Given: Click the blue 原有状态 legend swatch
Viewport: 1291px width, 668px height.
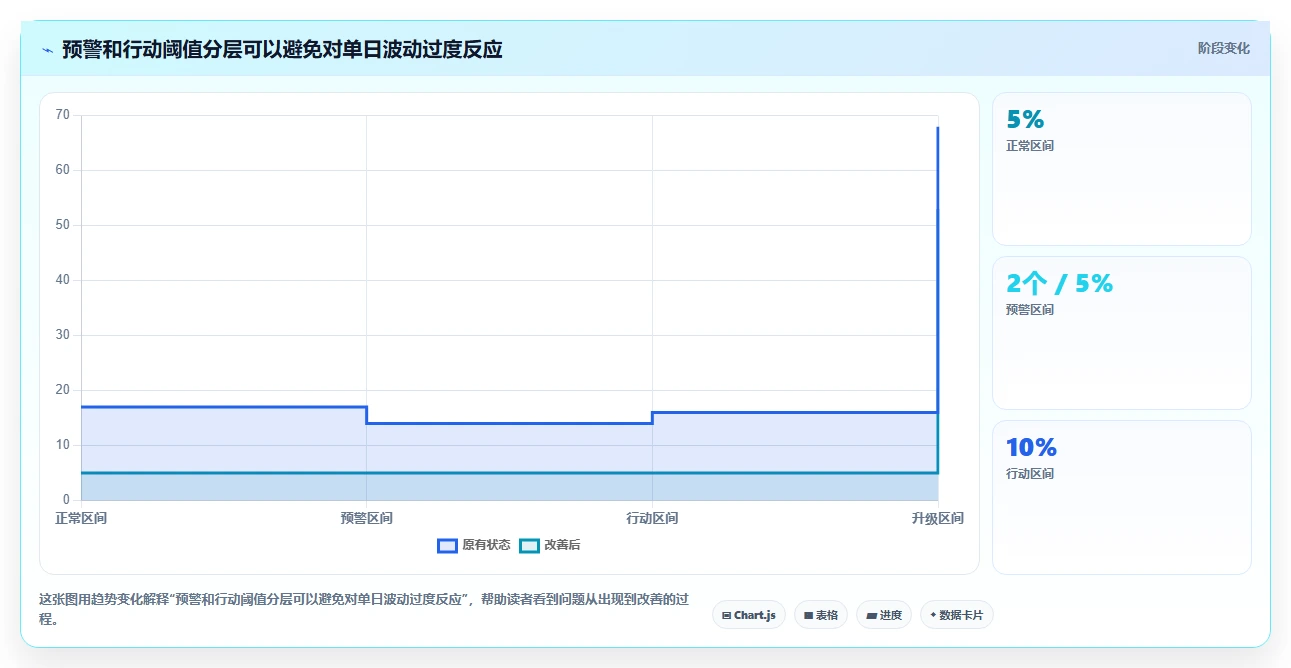Looking at the screenshot, I should pos(447,545).
